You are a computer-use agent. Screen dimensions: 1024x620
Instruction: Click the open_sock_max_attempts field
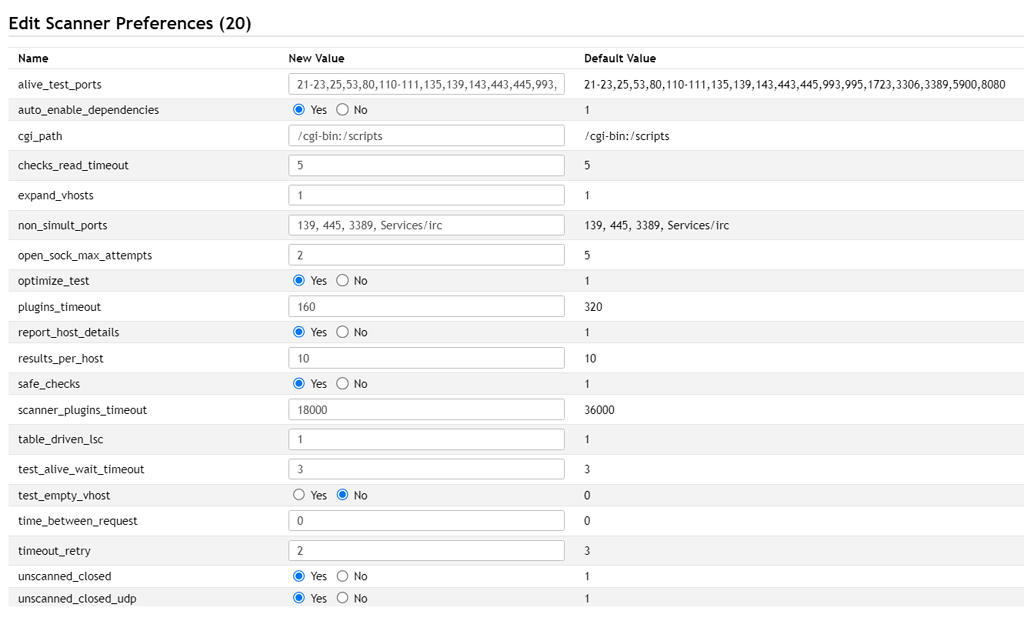pos(425,255)
